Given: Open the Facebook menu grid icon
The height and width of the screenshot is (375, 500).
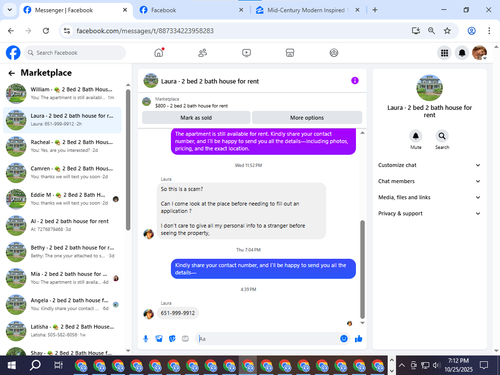Looking at the screenshot, I should [x=444, y=53].
